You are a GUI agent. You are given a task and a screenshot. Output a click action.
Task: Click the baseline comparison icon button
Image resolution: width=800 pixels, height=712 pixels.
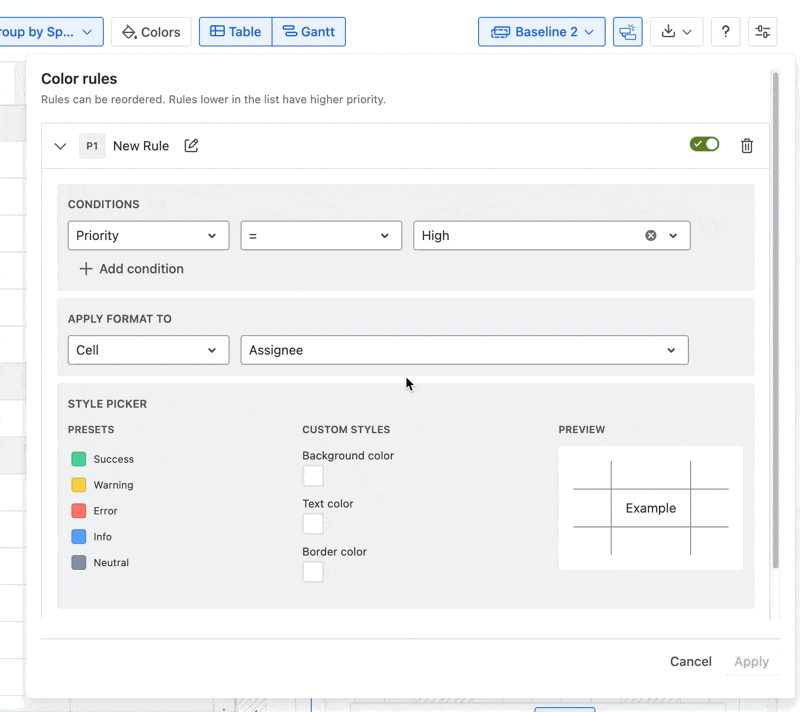click(x=627, y=32)
